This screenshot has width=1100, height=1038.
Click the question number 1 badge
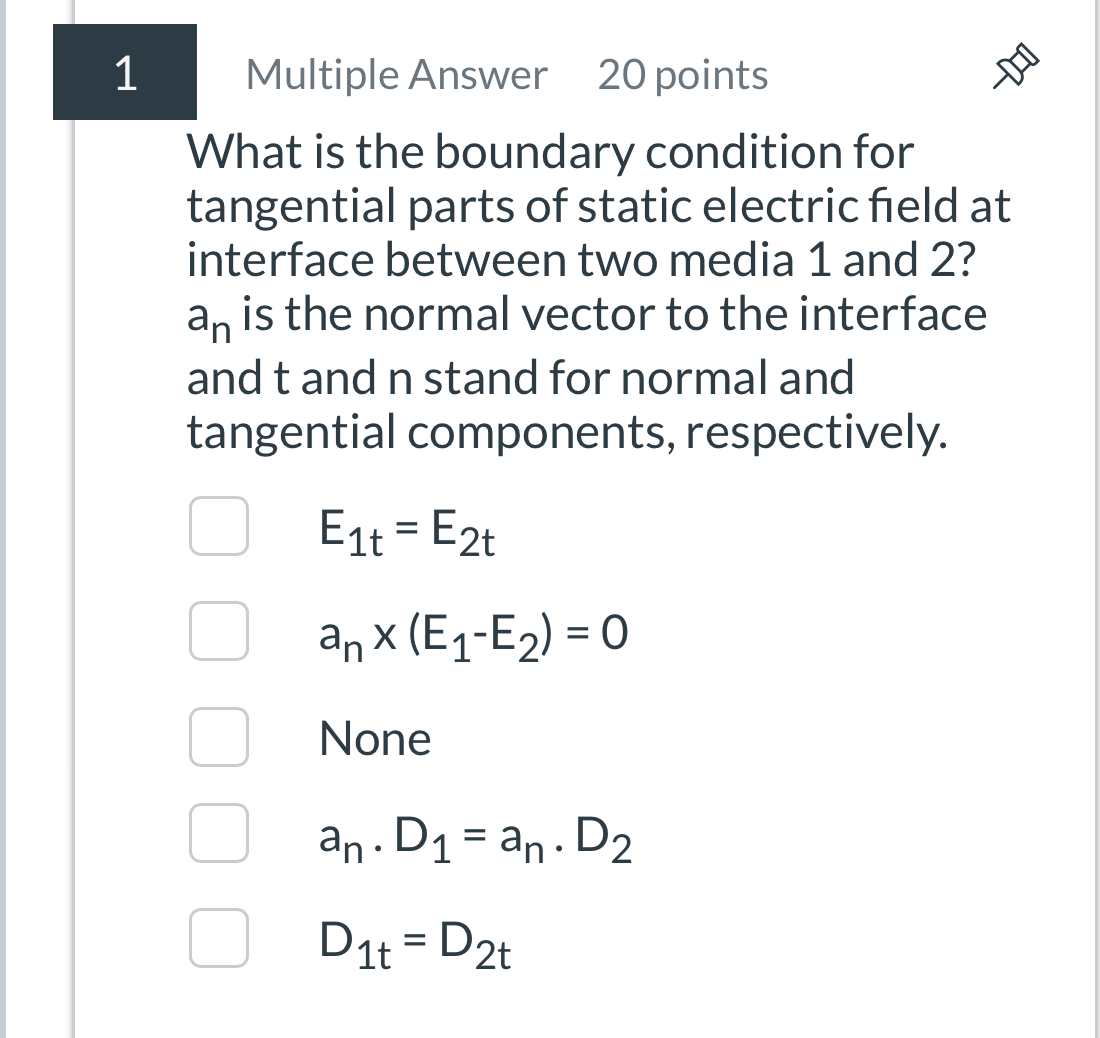[x=125, y=70]
